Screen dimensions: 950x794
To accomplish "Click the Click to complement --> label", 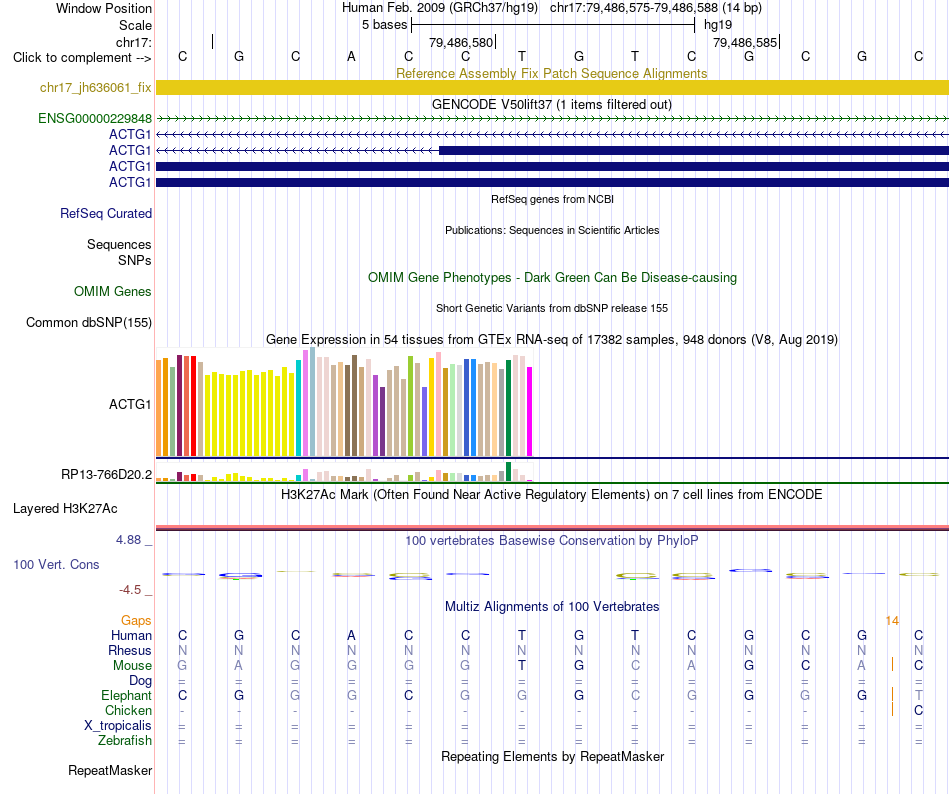I will (82, 58).
